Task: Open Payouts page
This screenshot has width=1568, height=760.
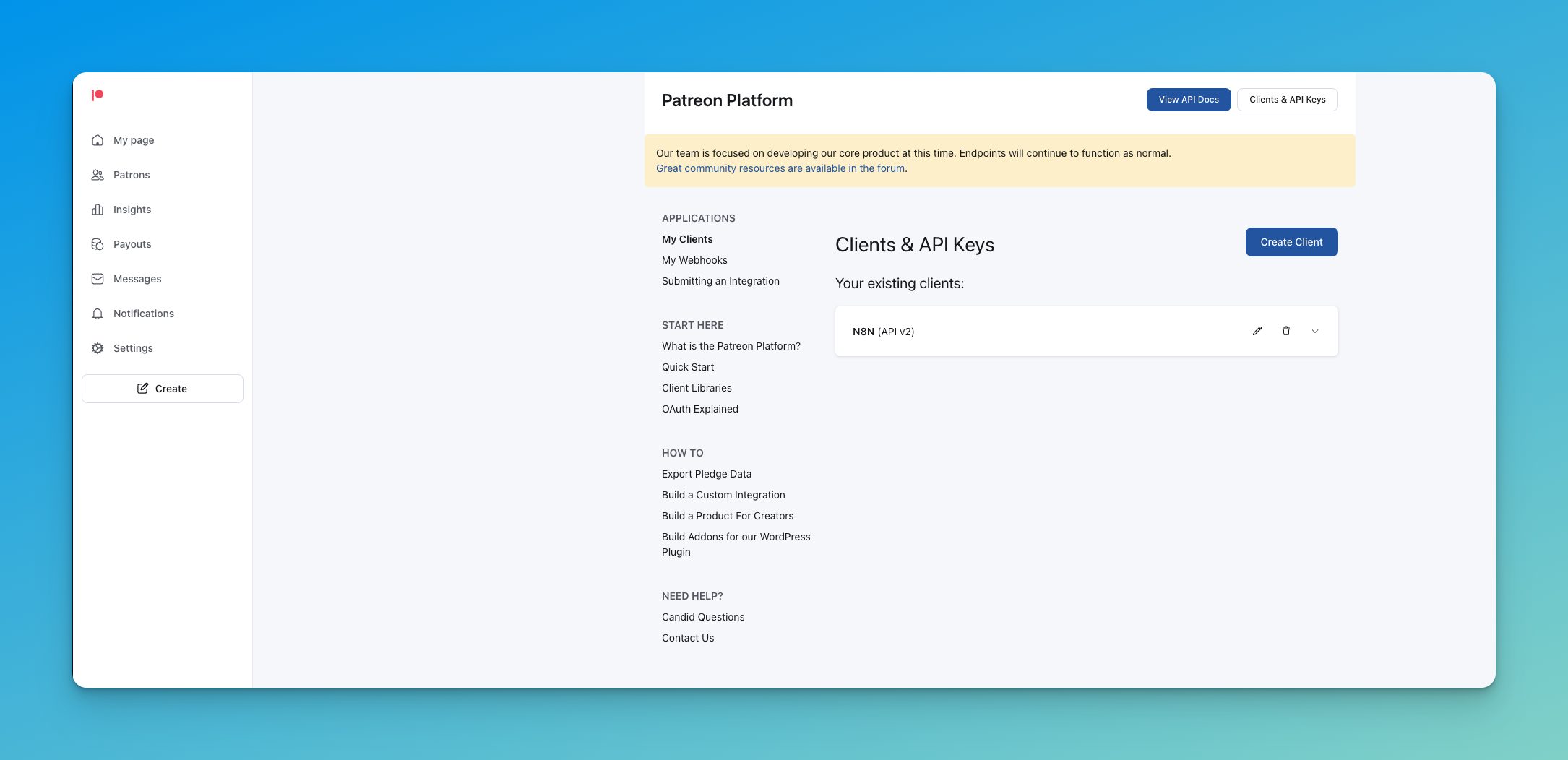Action: point(132,244)
